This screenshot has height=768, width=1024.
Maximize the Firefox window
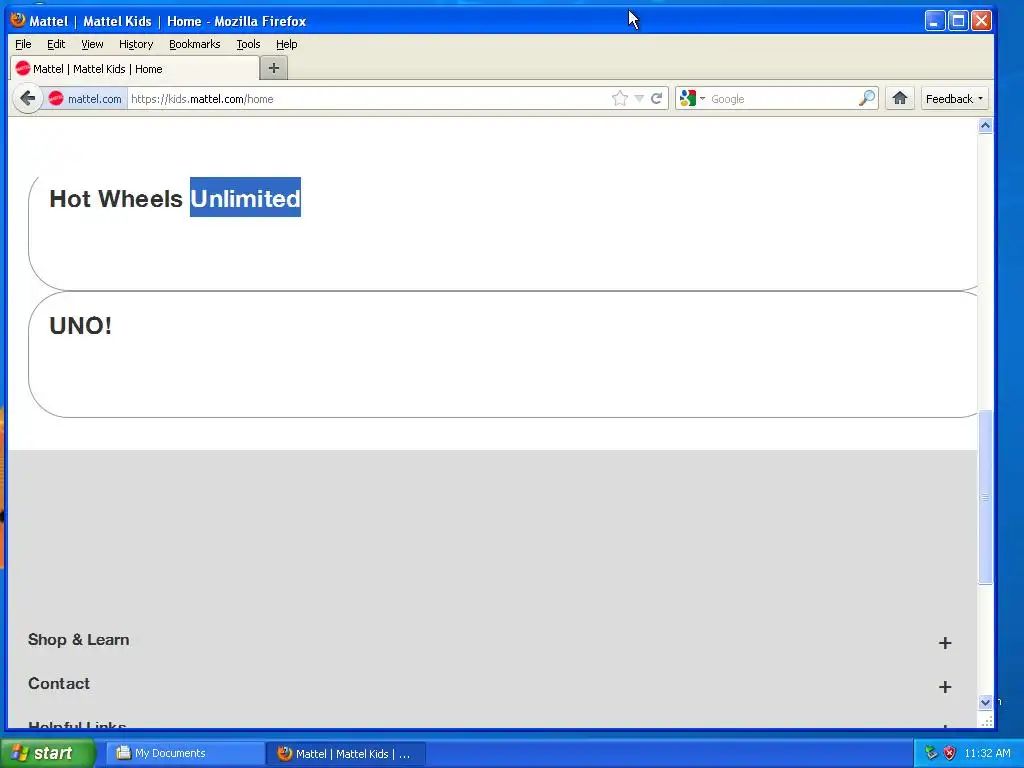click(958, 21)
